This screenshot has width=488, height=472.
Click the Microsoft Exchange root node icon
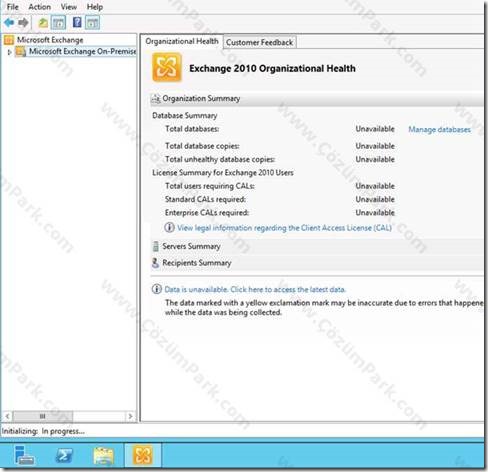coord(9,40)
